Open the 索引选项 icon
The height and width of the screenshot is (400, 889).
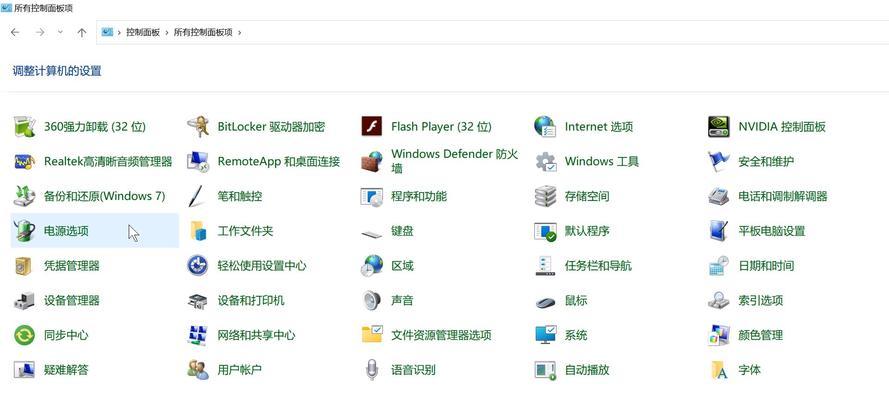(719, 300)
